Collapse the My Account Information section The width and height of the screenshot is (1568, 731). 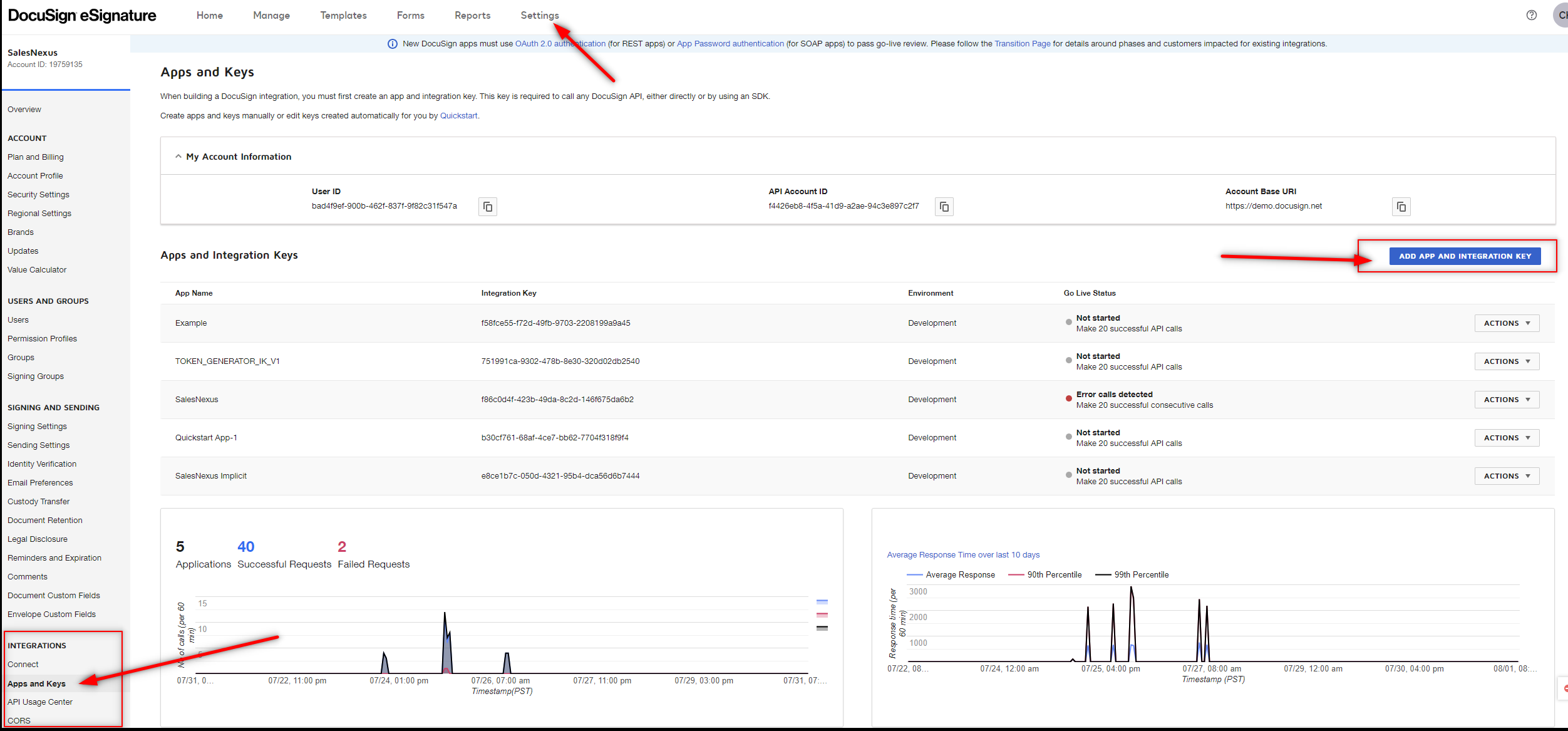pos(178,157)
